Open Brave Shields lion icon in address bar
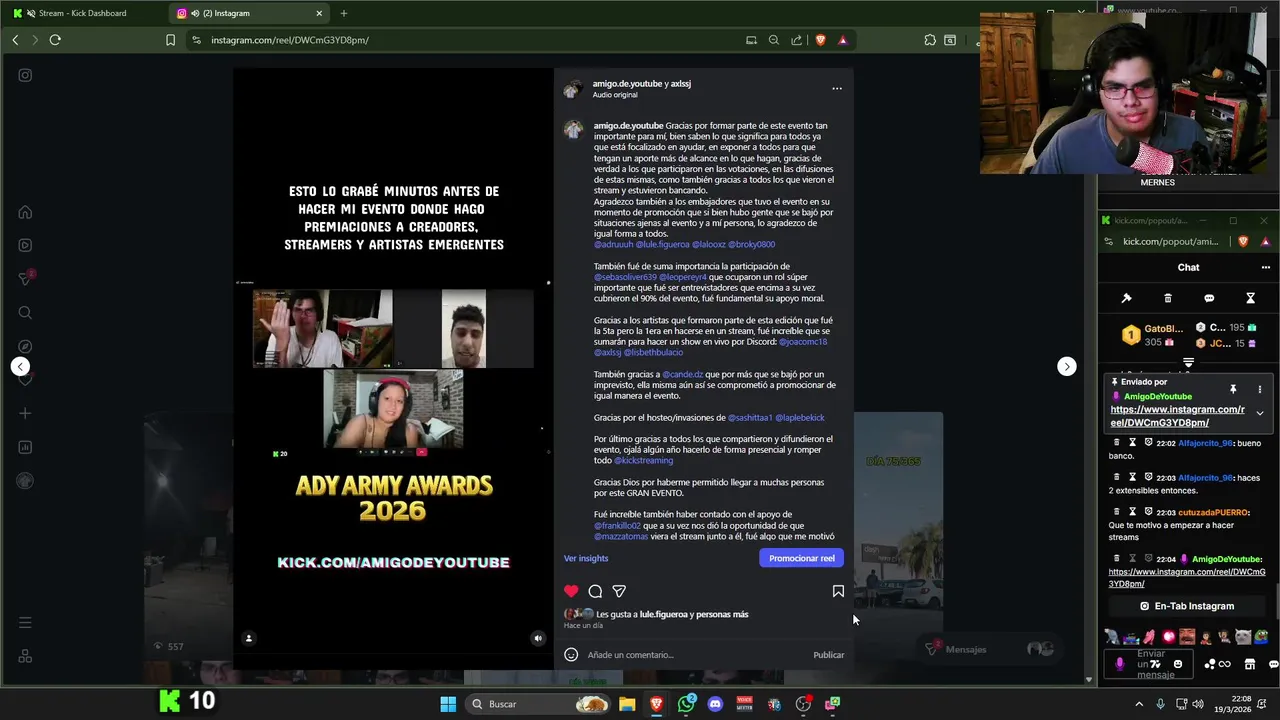This screenshot has width=1280, height=720. pyautogui.click(x=821, y=40)
